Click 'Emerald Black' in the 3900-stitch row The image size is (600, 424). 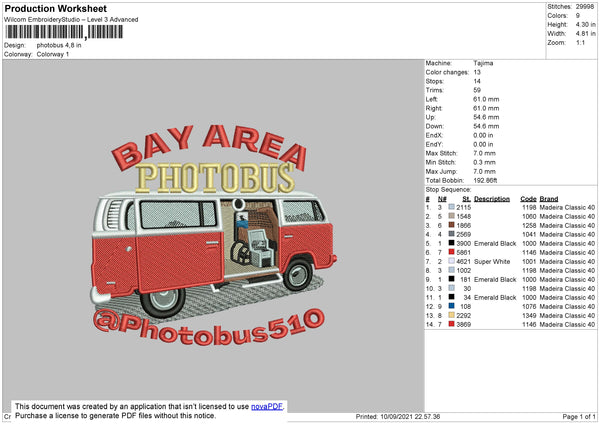point(495,243)
